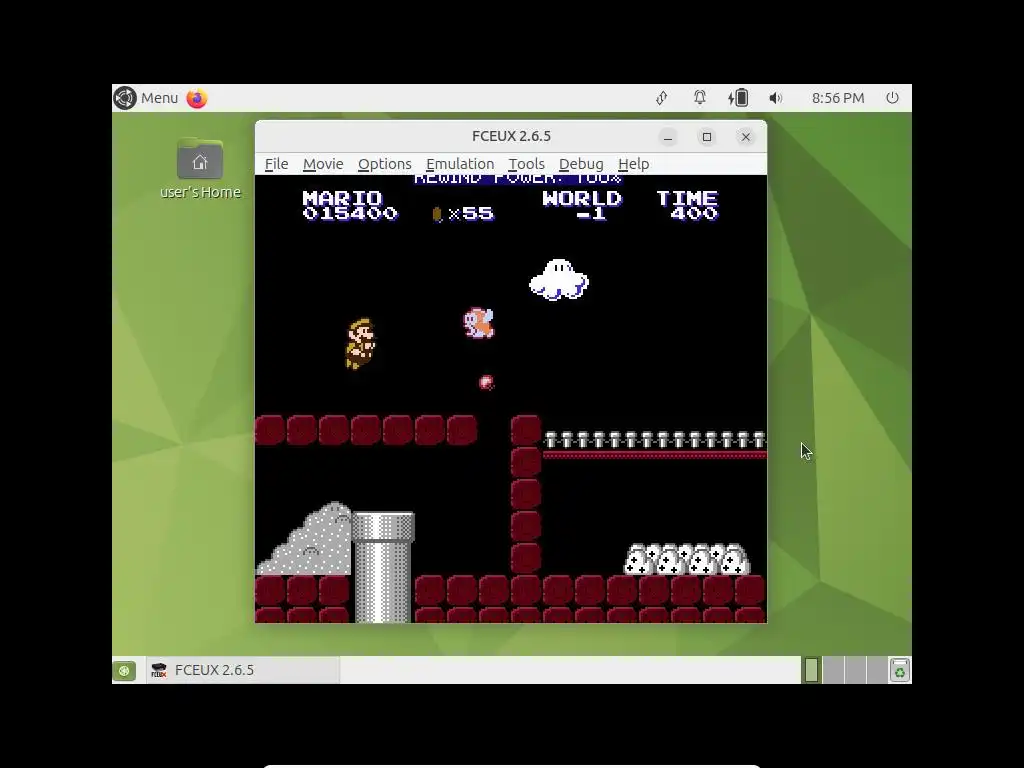Open the Trash icon in bottom panel
Image resolution: width=1024 pixels, height=768 pixels.
coord(899,670)
